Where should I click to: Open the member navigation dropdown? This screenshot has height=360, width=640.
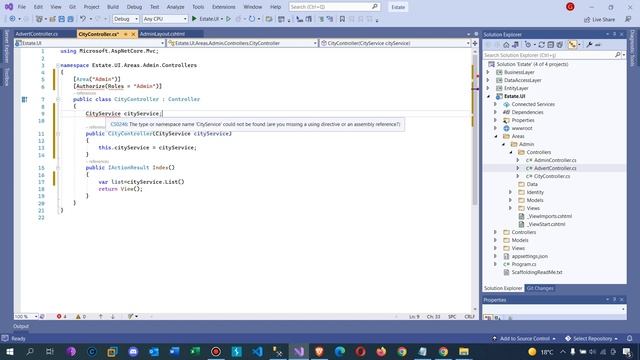(395, 43)
